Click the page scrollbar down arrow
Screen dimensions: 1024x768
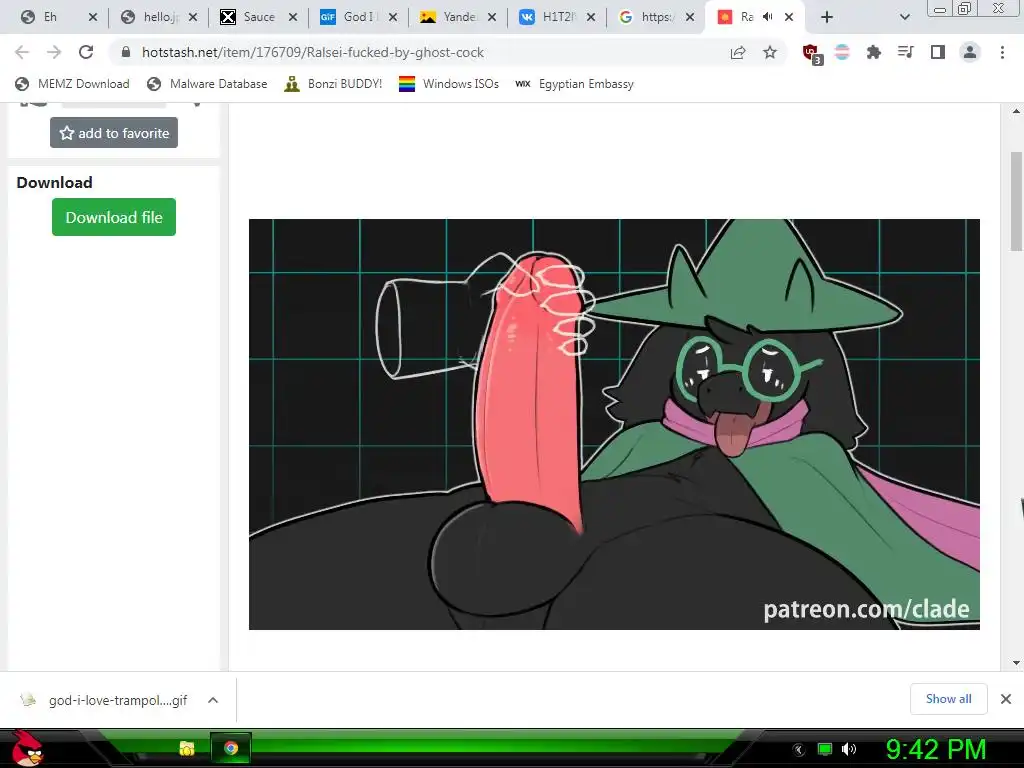click(x=1016, y=663)
